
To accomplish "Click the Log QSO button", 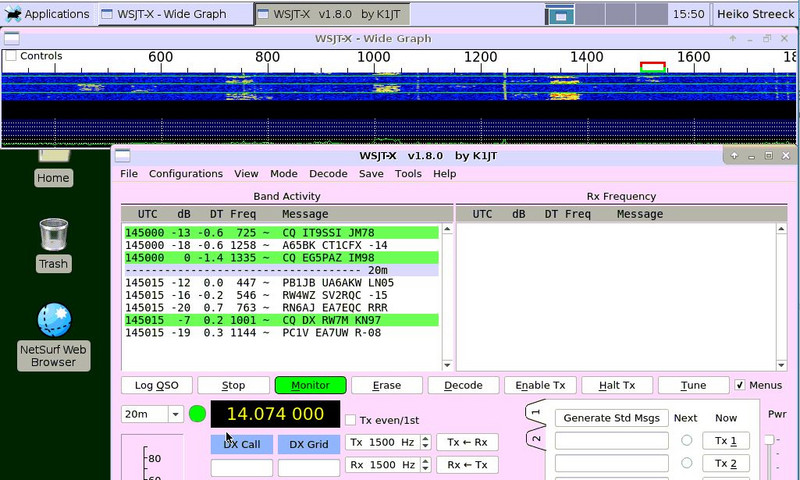I will click(x=157, y=385).
